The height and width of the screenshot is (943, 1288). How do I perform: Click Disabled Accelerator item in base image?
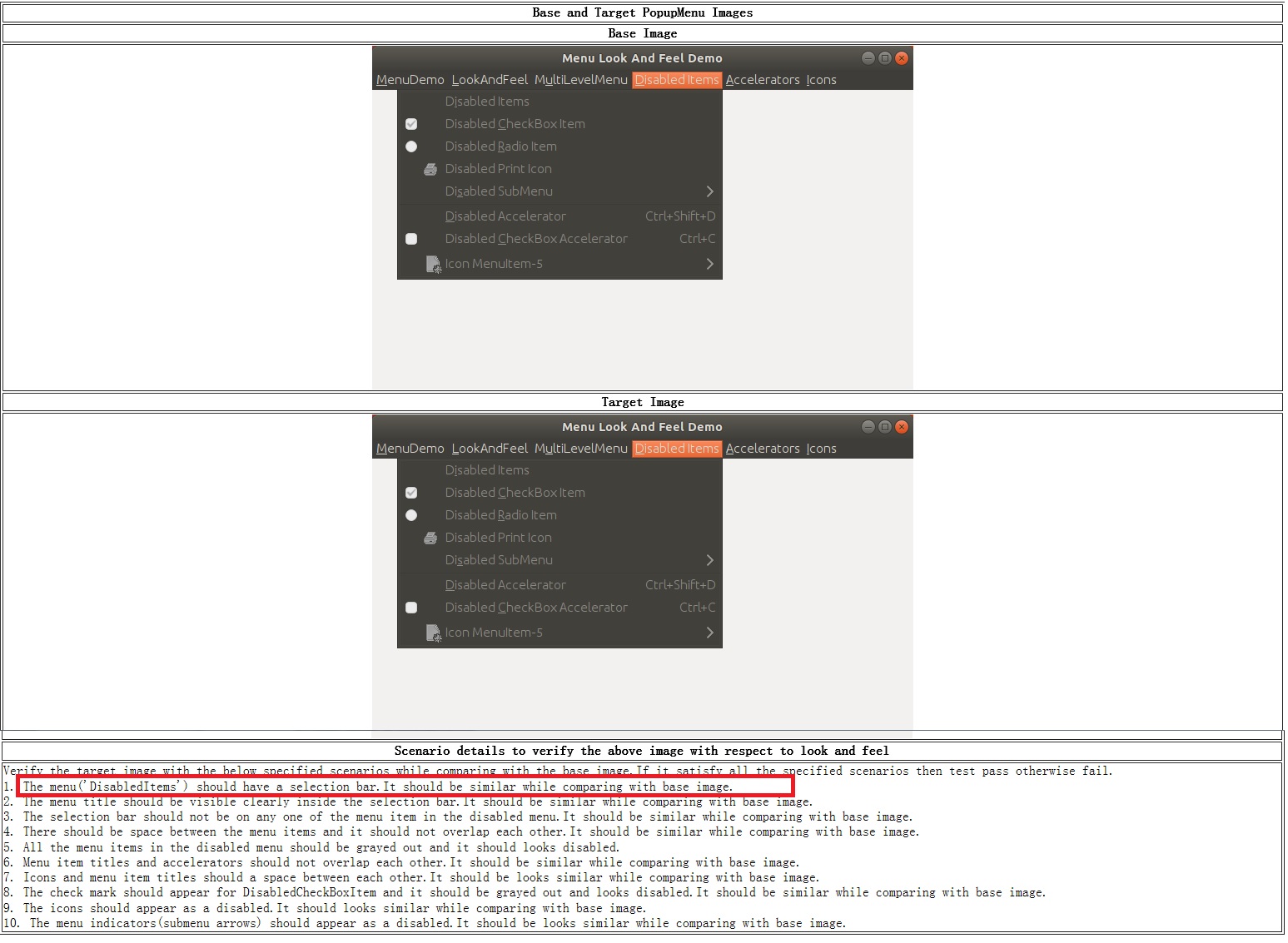(x=505, y=216)
